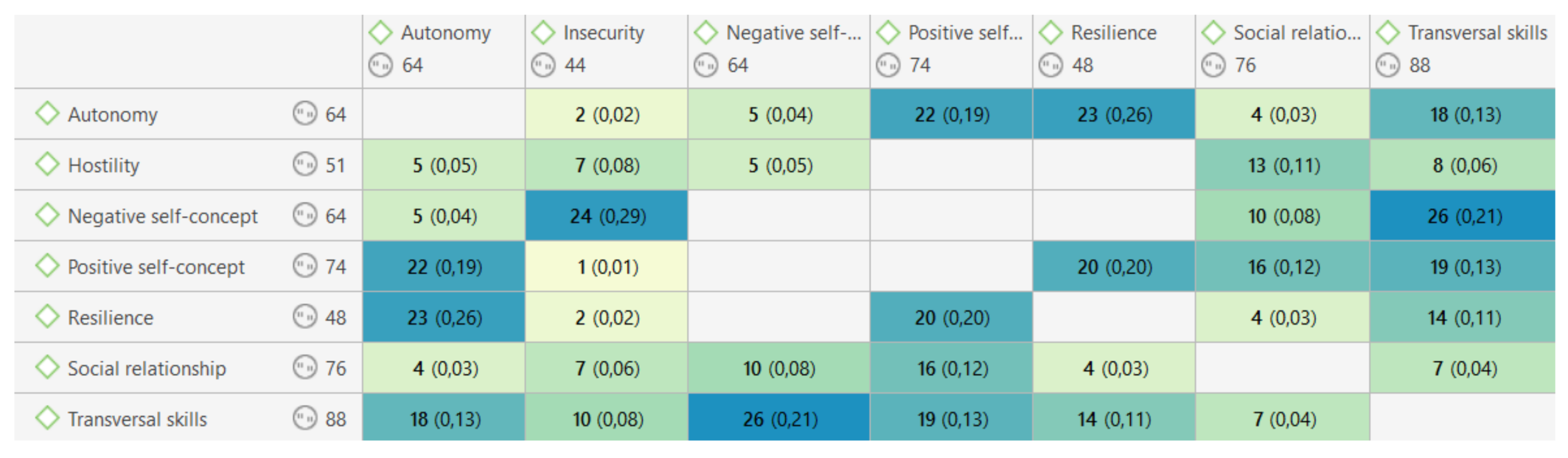Image resolution: width=1568 pixels, height=458 pixels.
Task: Click the Autonomy column header label
Action: (445, 32)
